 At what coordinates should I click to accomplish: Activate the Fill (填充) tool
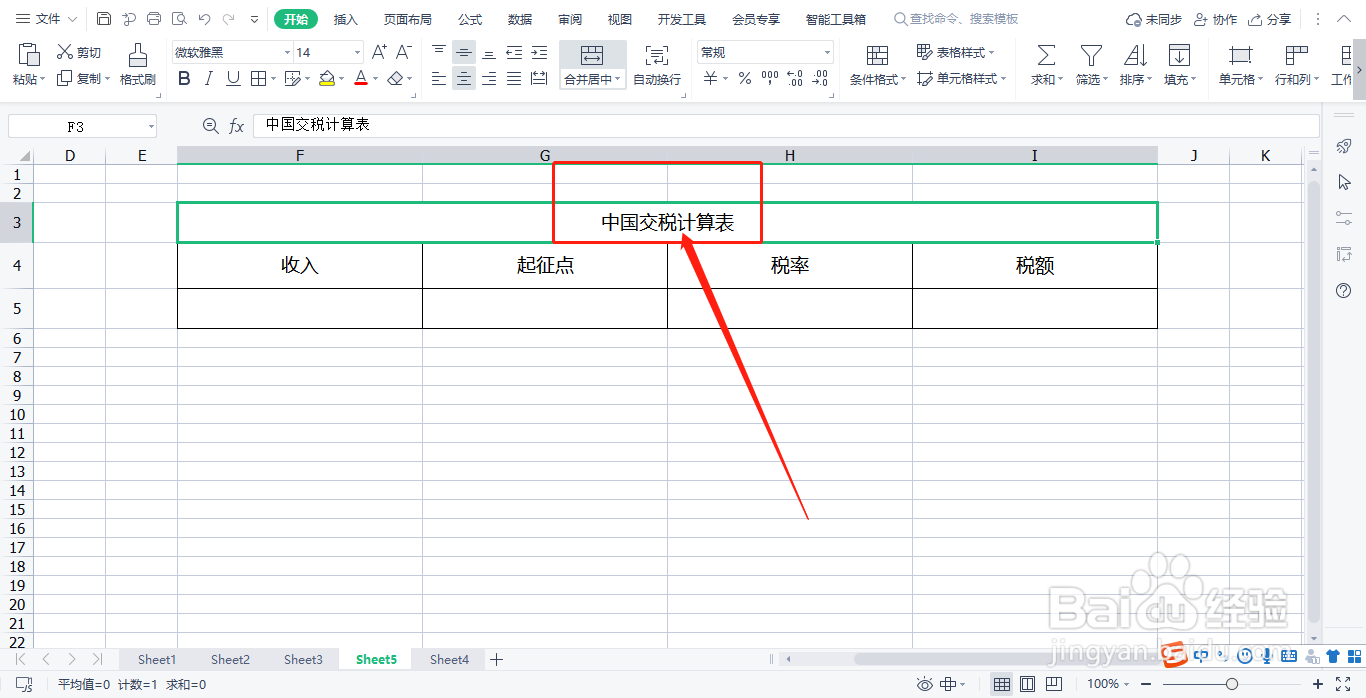click(x=1178, y=62)
